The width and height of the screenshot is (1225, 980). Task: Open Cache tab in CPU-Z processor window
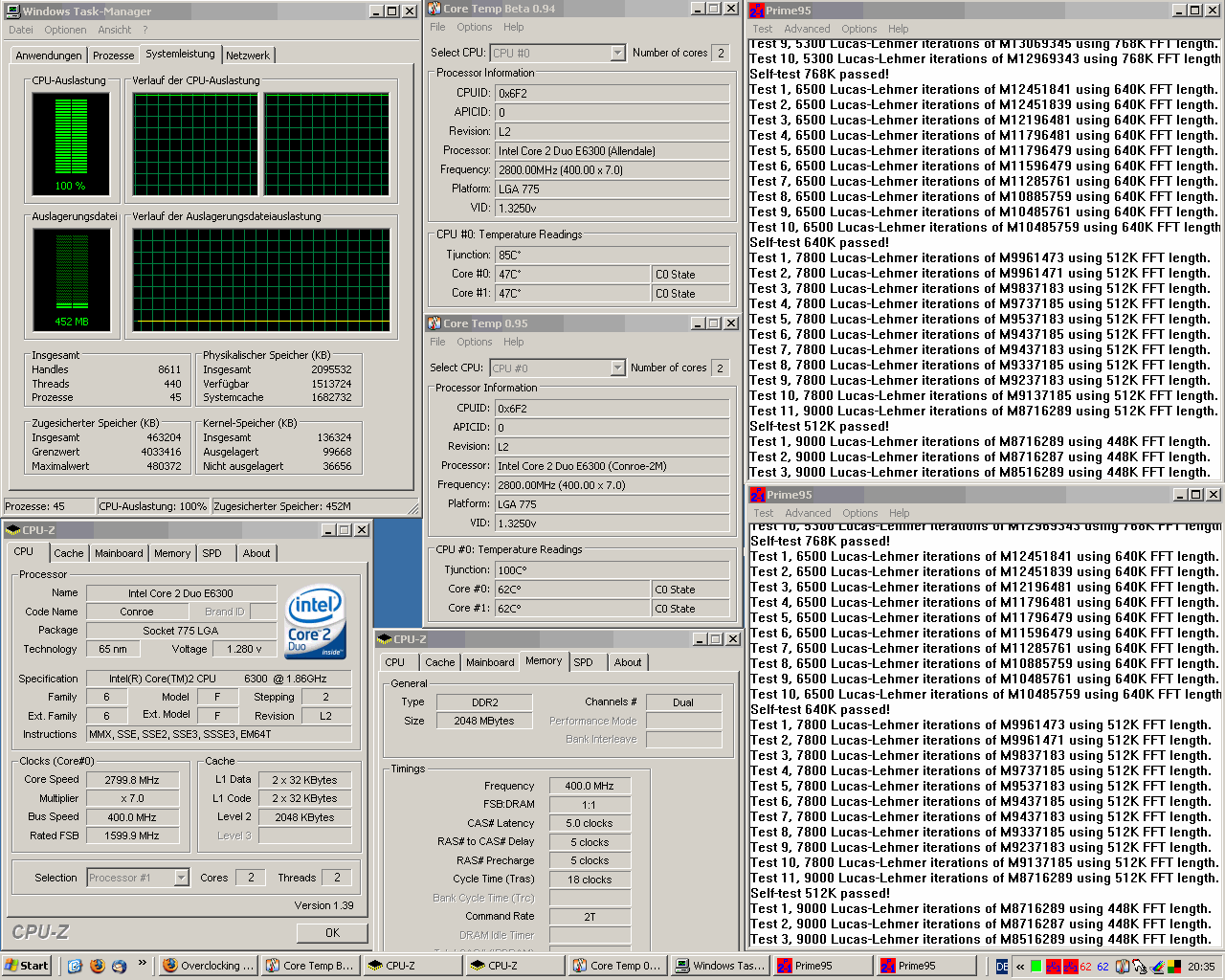(68, 553)
